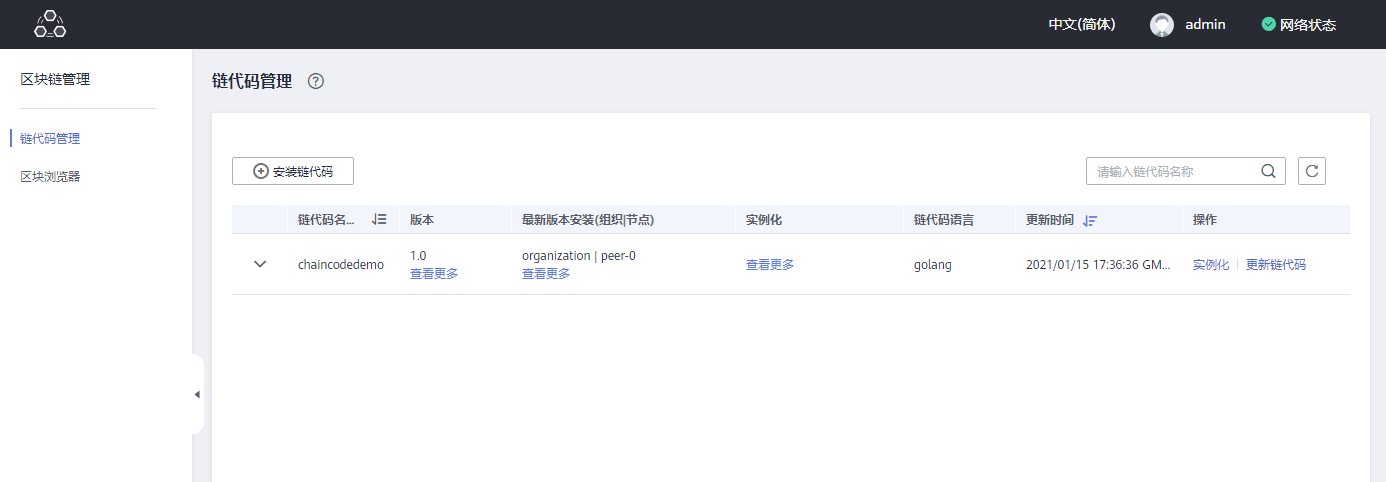Screen dimensions: 1386x482
Task: Open the help question mark icon
Action: point(316,82)
